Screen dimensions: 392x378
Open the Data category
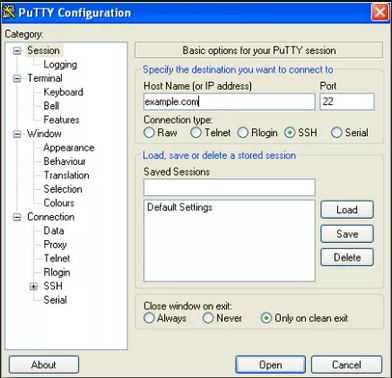click(x=54, y=231)
